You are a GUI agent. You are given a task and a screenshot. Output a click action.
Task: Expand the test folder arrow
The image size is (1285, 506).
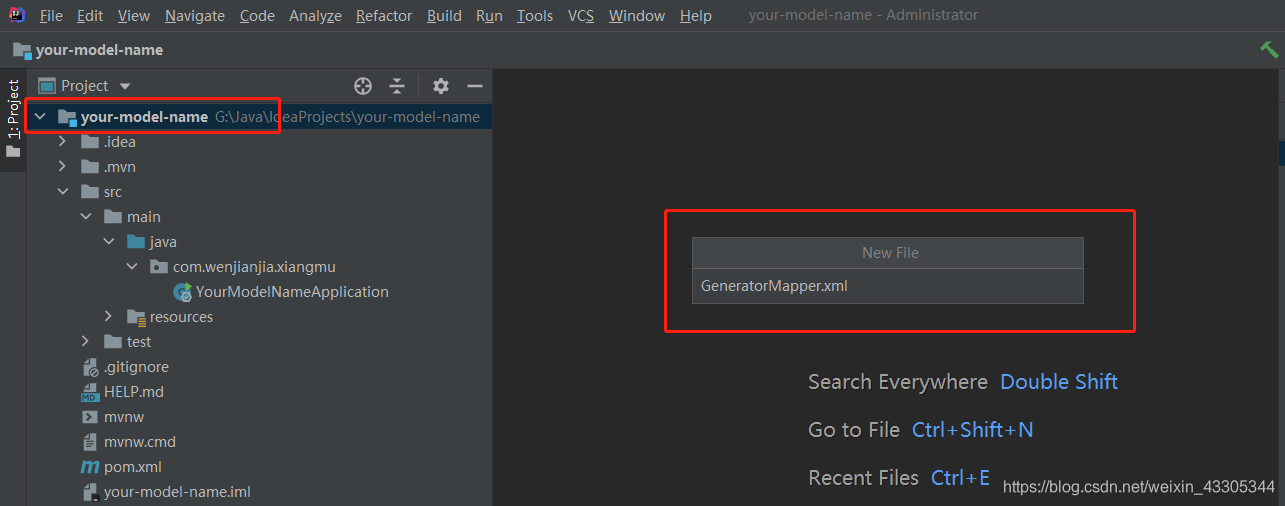pyautogui.click(x=86, y=342)
